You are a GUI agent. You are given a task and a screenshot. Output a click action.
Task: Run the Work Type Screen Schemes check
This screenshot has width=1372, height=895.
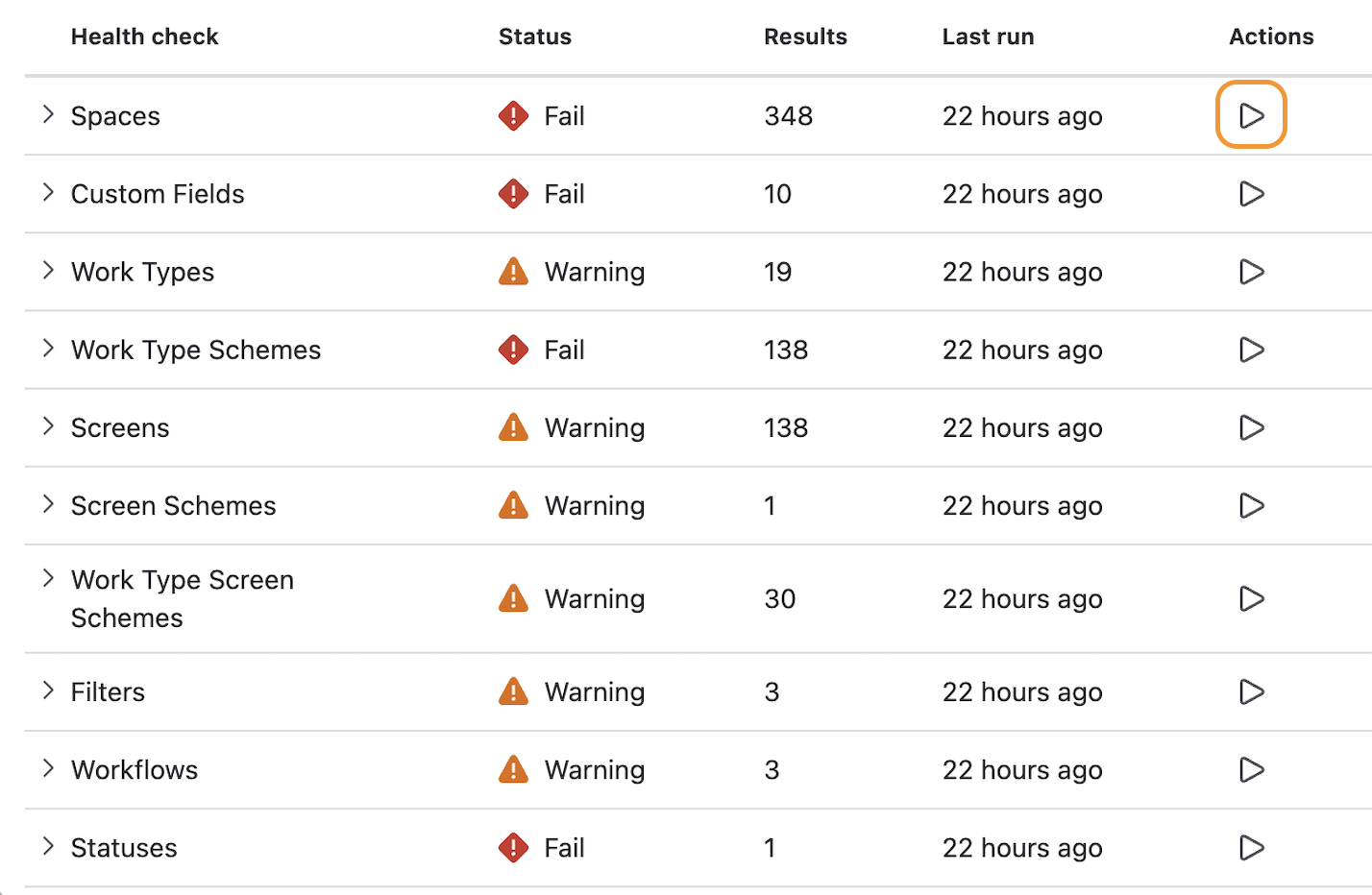[1251, 598]
